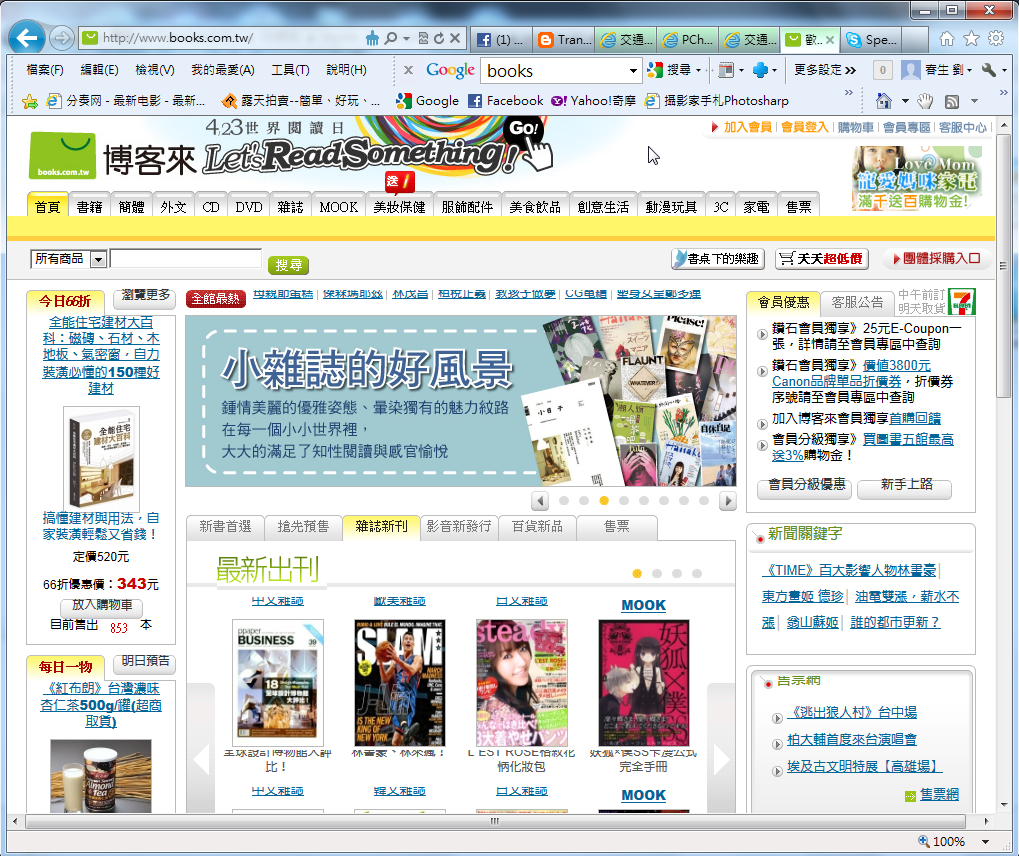Open the 東方書姬 德珍 keyword link
Image resolution: width=1019 pixels, height=856 pixels.
point(802,596)
